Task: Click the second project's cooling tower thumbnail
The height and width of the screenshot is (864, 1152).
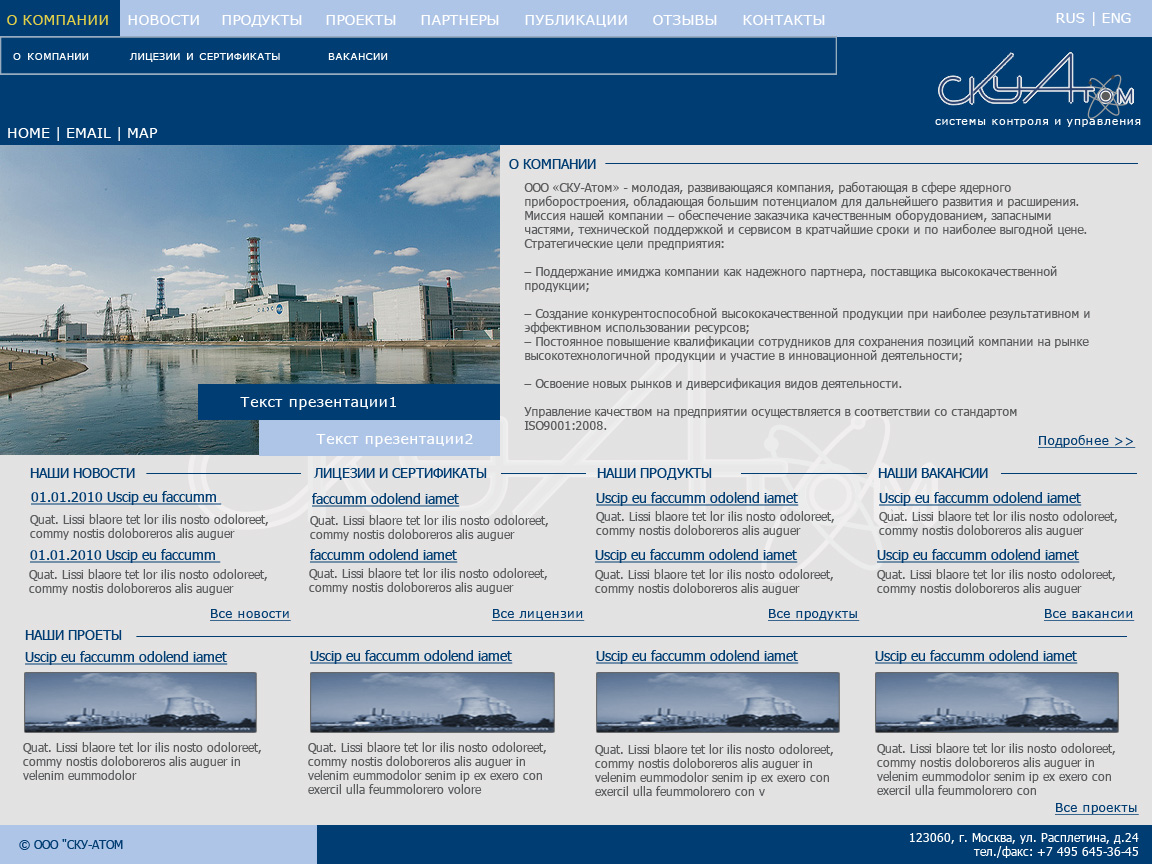Action: pos(432,702)
